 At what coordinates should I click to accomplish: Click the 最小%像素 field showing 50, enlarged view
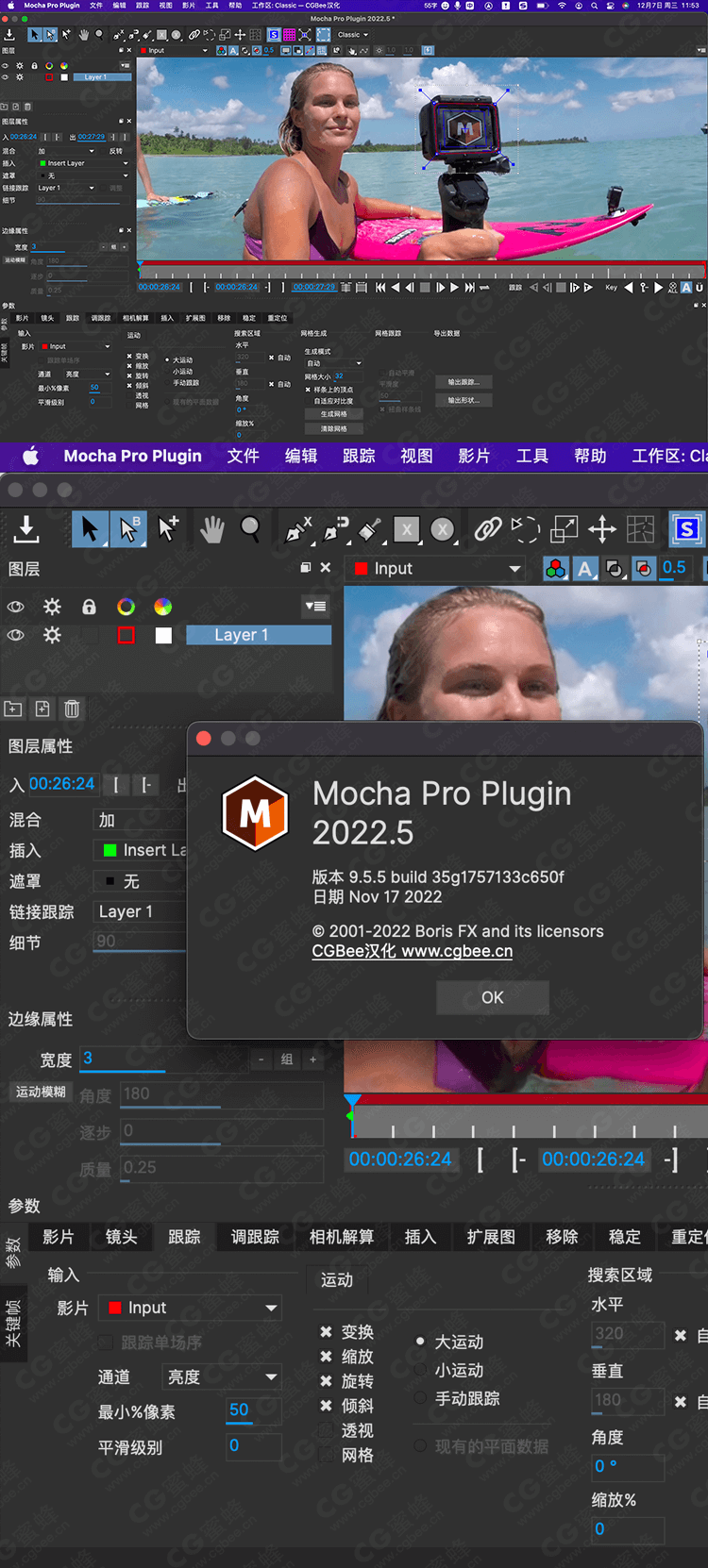tap(254, 1410)
